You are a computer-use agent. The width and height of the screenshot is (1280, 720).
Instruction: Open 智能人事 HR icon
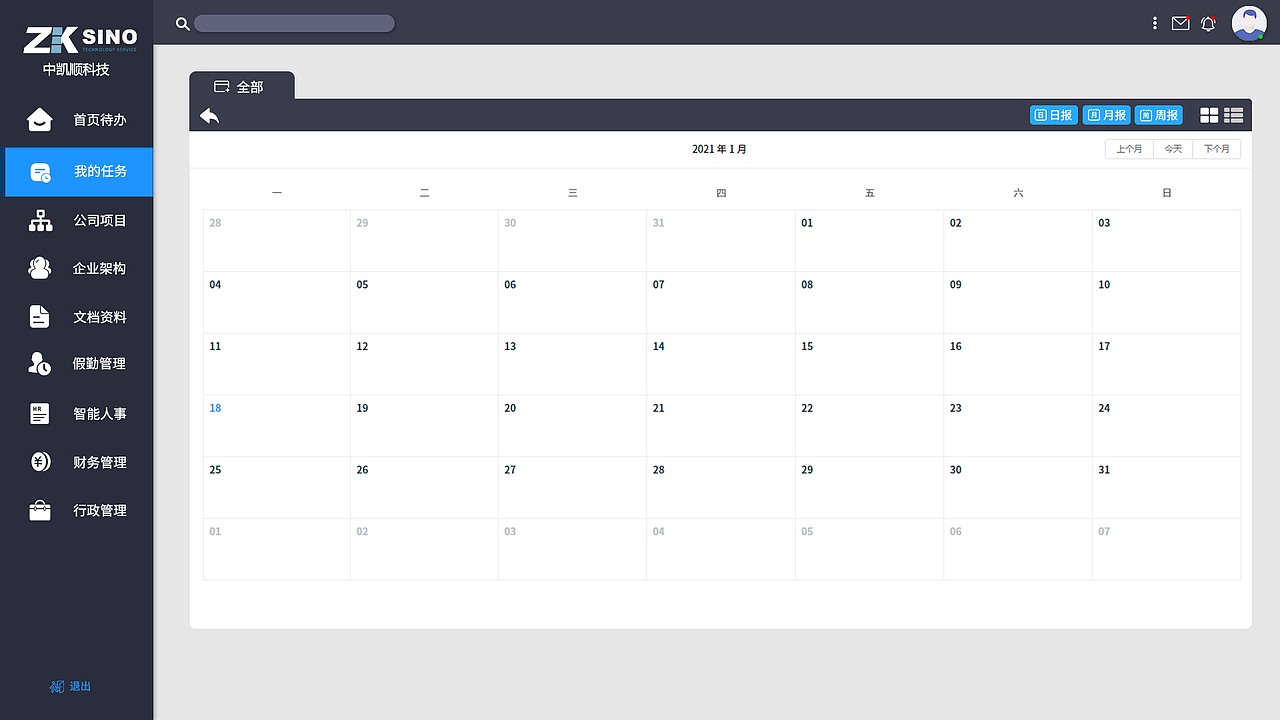click(39, 413)
